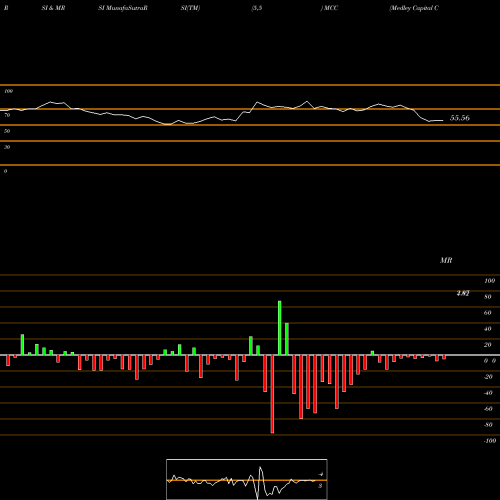Click the ') MCC' ticker label
The height and width of the screenshot is (500, 500).
tap(329, 8)
